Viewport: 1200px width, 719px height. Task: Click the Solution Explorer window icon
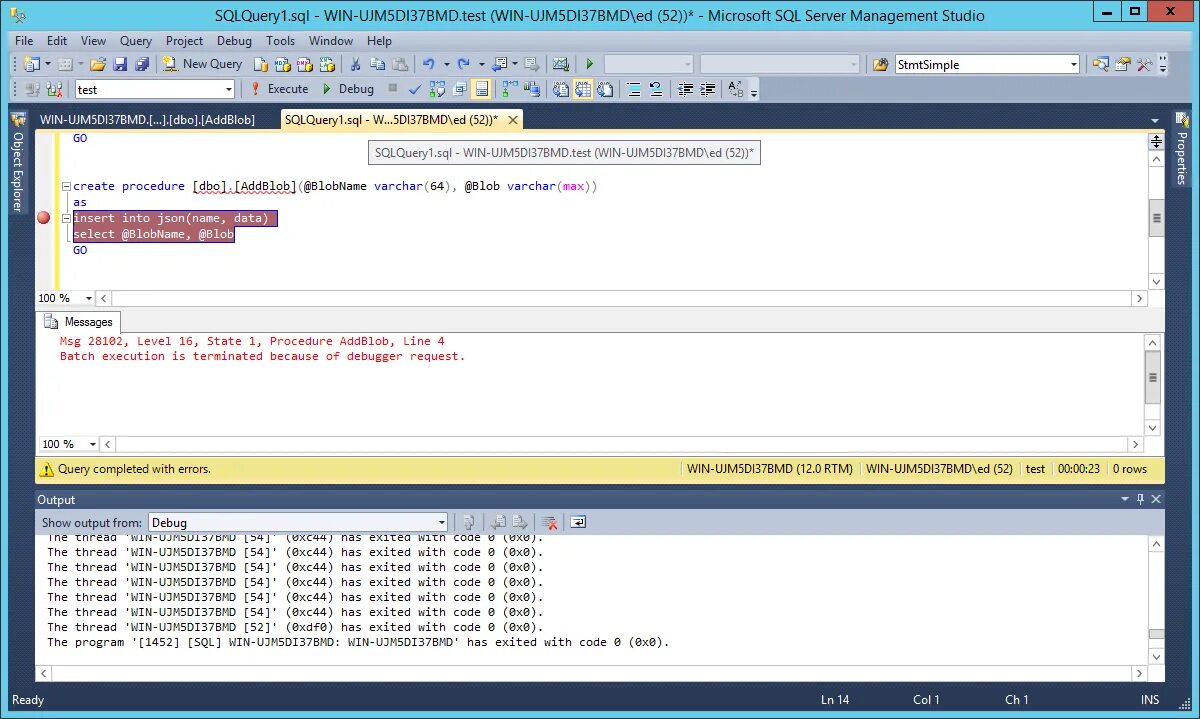coord(1100,64)
